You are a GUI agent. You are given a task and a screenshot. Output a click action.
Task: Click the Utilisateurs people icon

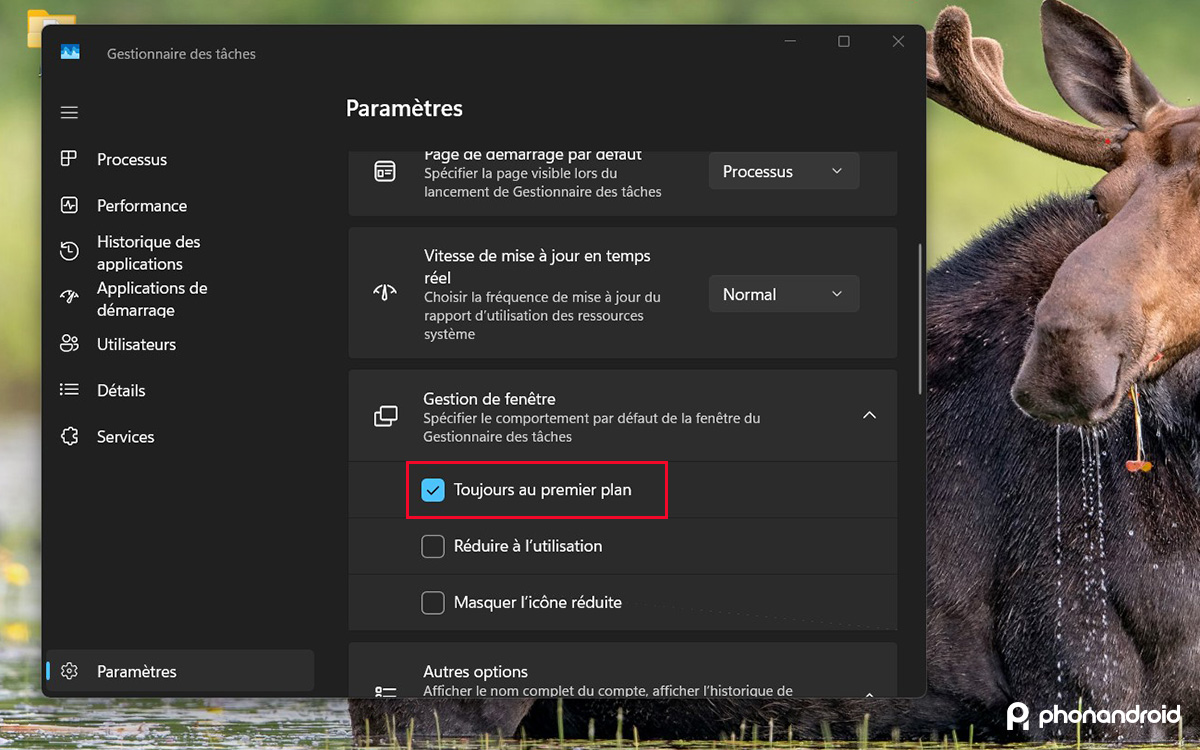[69, 344]
